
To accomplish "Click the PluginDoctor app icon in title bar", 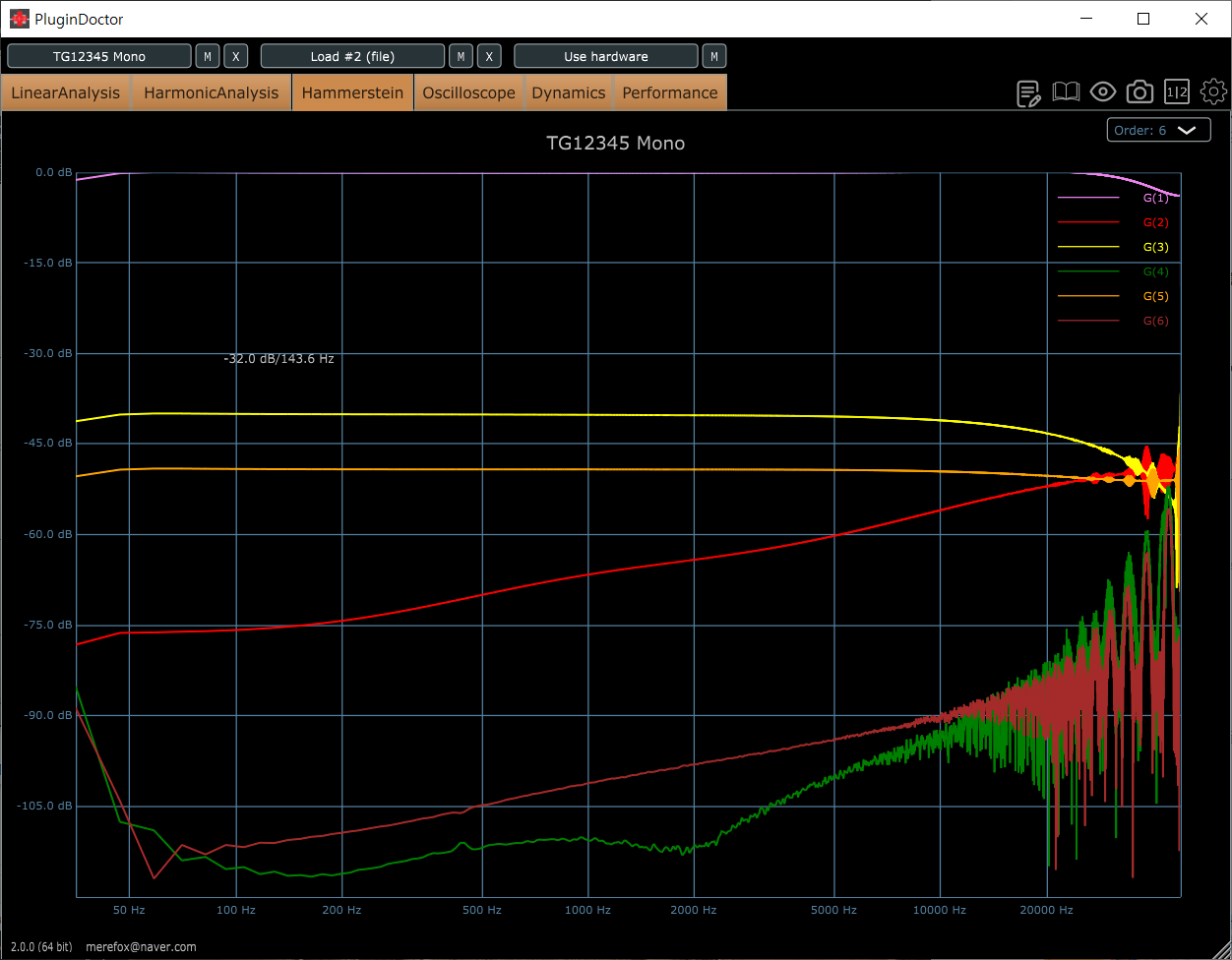I will [20, 19].
